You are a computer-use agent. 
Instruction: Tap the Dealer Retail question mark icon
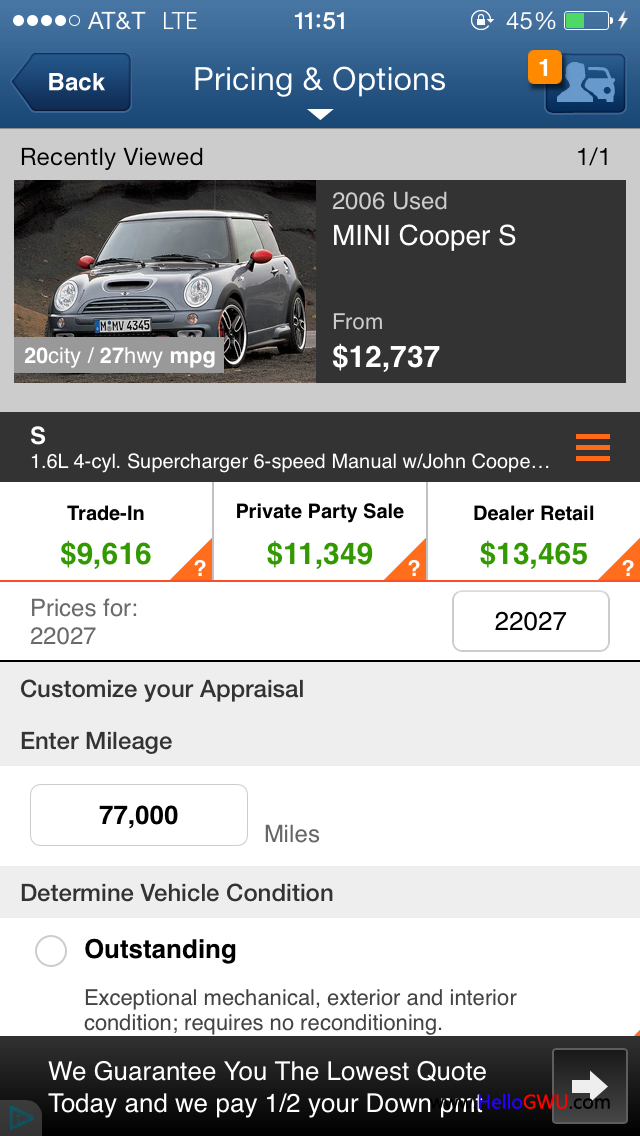[x=626, y=565]
